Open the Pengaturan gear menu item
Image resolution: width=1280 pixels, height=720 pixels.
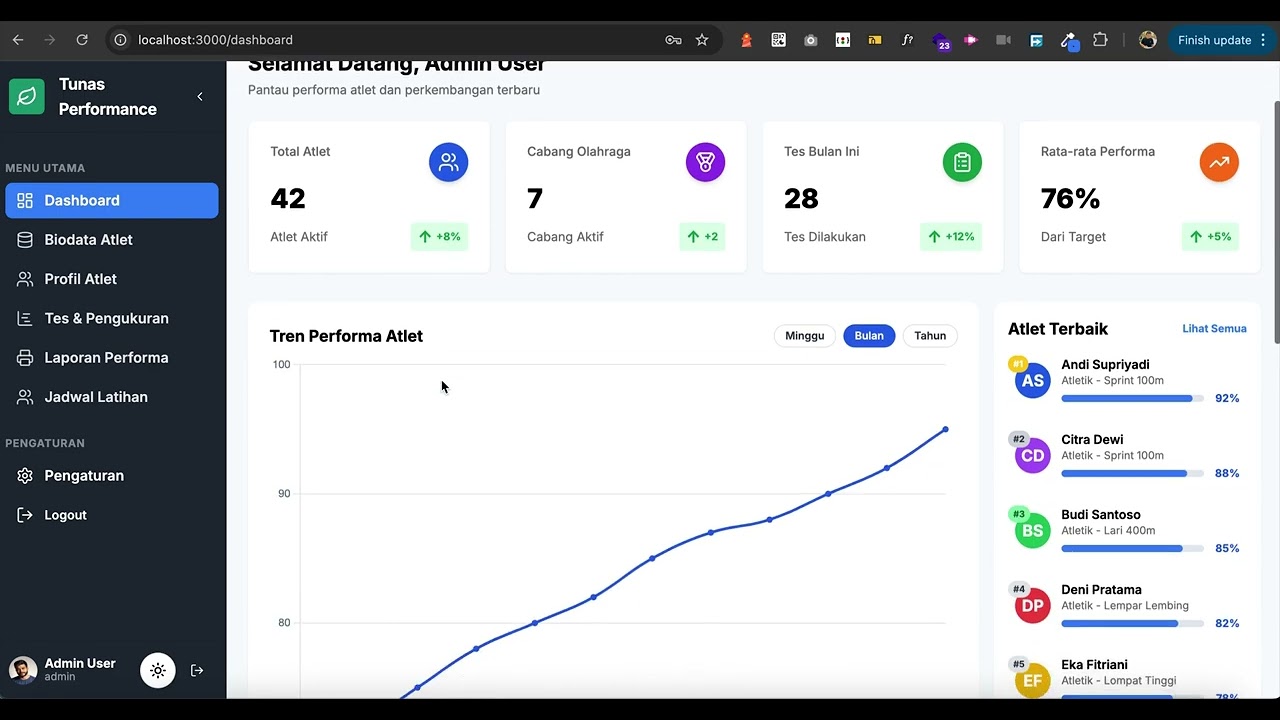tap(112, 476)
